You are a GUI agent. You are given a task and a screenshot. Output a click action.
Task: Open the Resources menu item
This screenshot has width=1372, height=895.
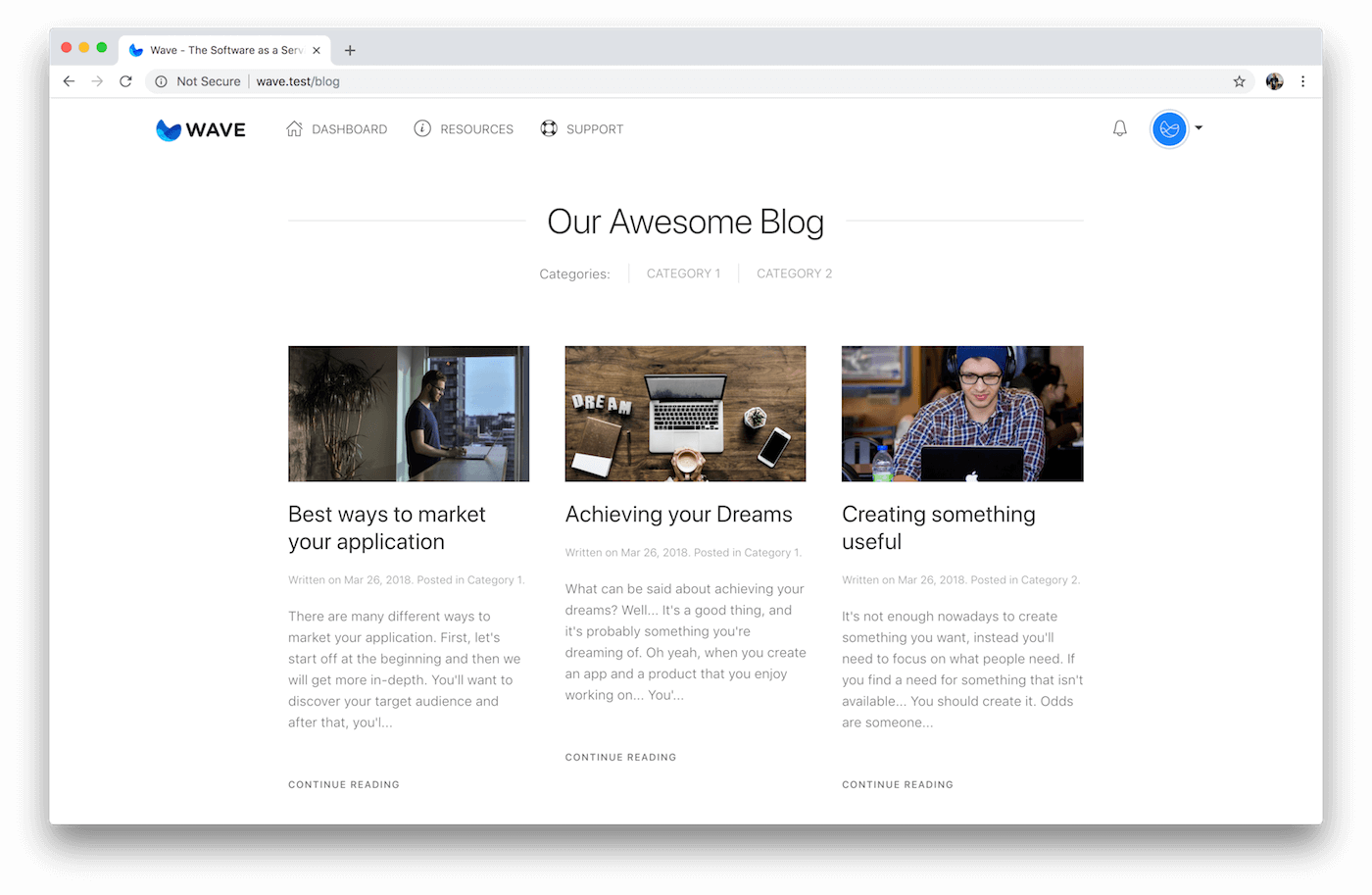click(464, 129)
